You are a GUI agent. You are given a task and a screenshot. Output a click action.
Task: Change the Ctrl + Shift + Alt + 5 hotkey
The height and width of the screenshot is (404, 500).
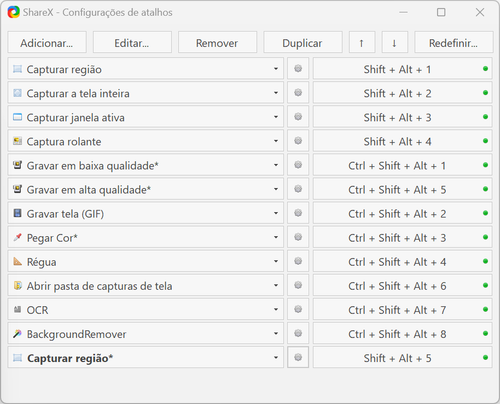click(402, 189)
